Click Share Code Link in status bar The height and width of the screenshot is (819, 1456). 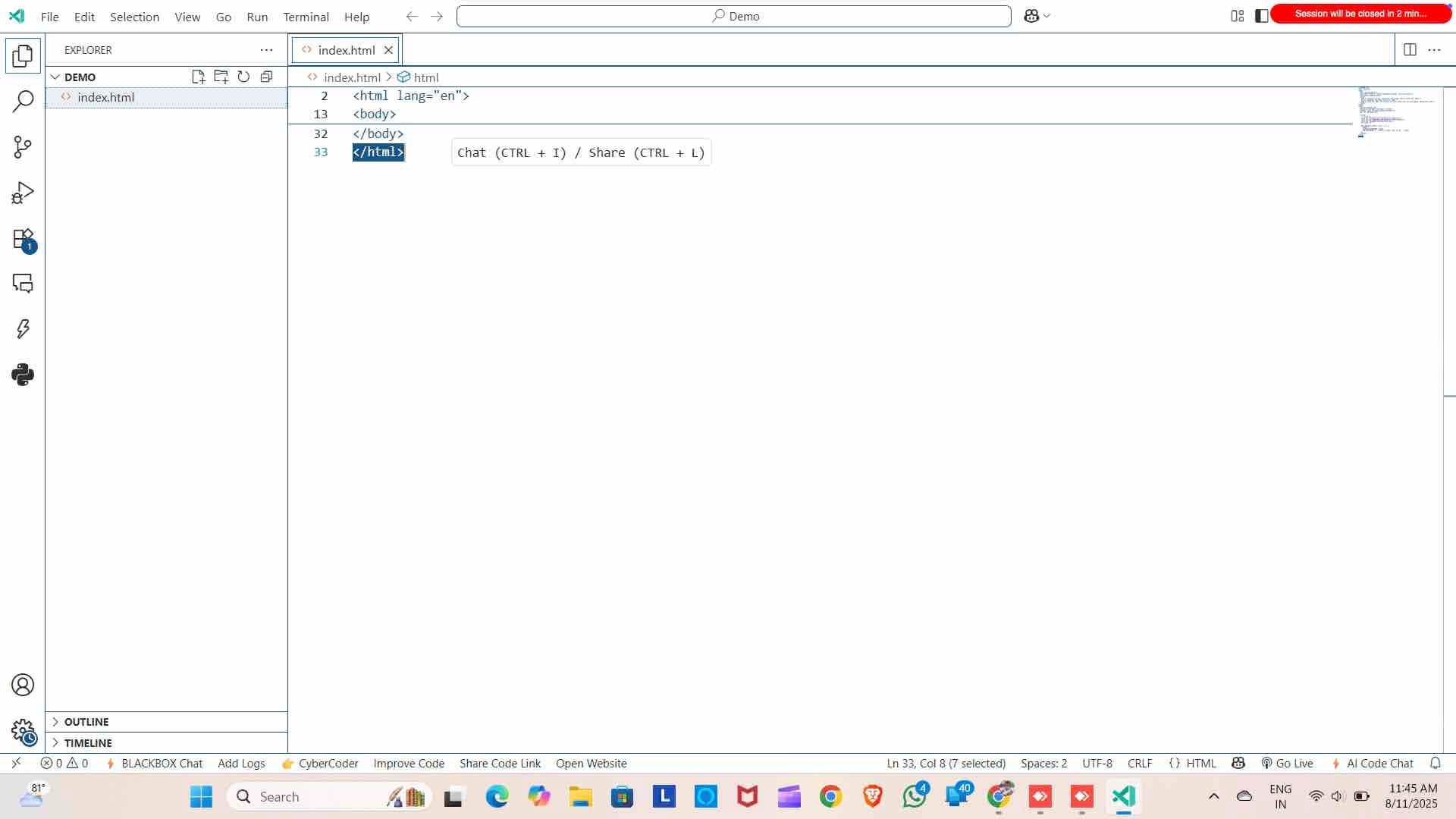pos(500,763)
